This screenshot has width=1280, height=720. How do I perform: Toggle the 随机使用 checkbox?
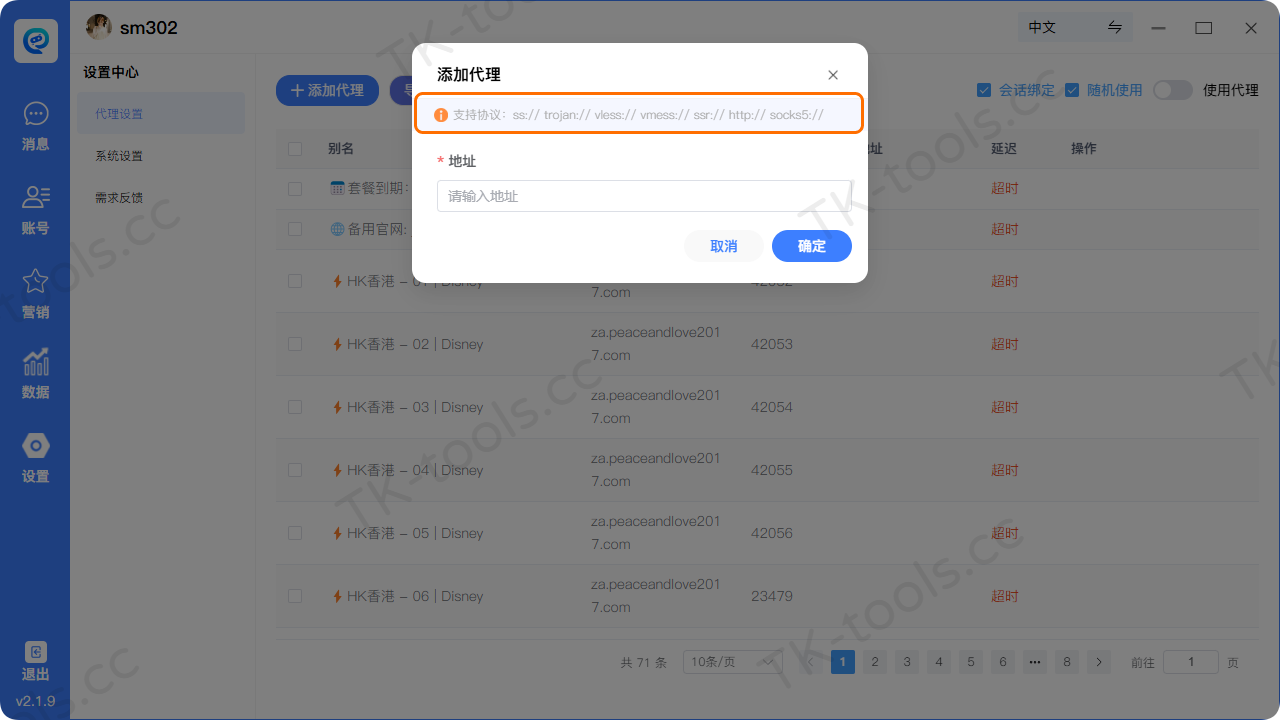pos(1072,90)
